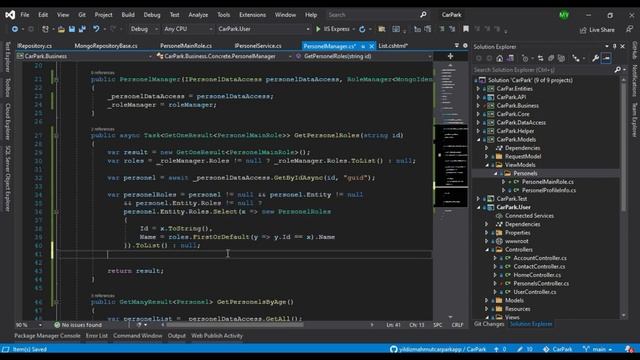This screenshot has width=640, height=360.
Task: Pin PersonelManager.cs tab with the pin icon
Action: [x=363, y=46]
